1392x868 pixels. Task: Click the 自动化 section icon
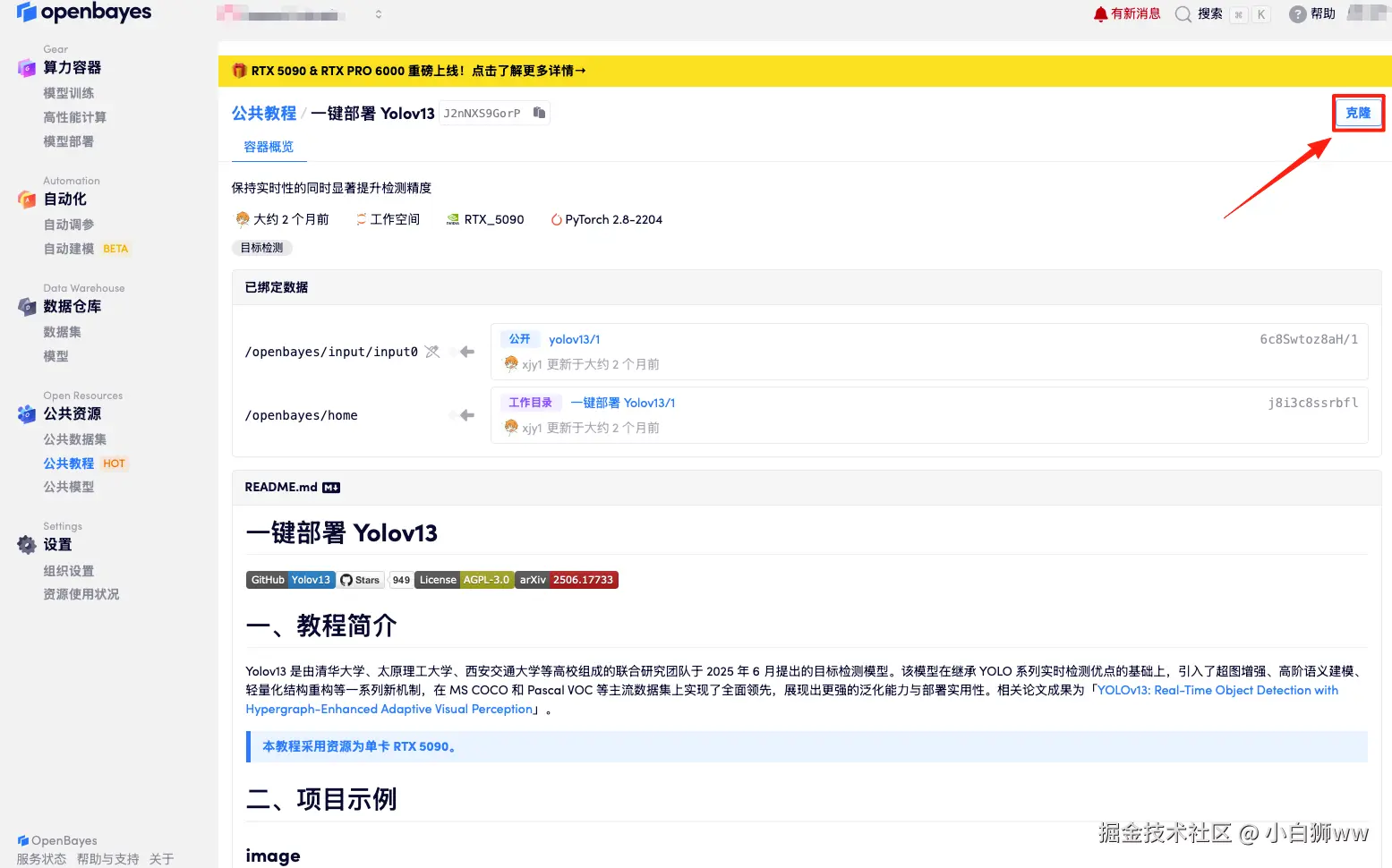[x=27, y=200]
